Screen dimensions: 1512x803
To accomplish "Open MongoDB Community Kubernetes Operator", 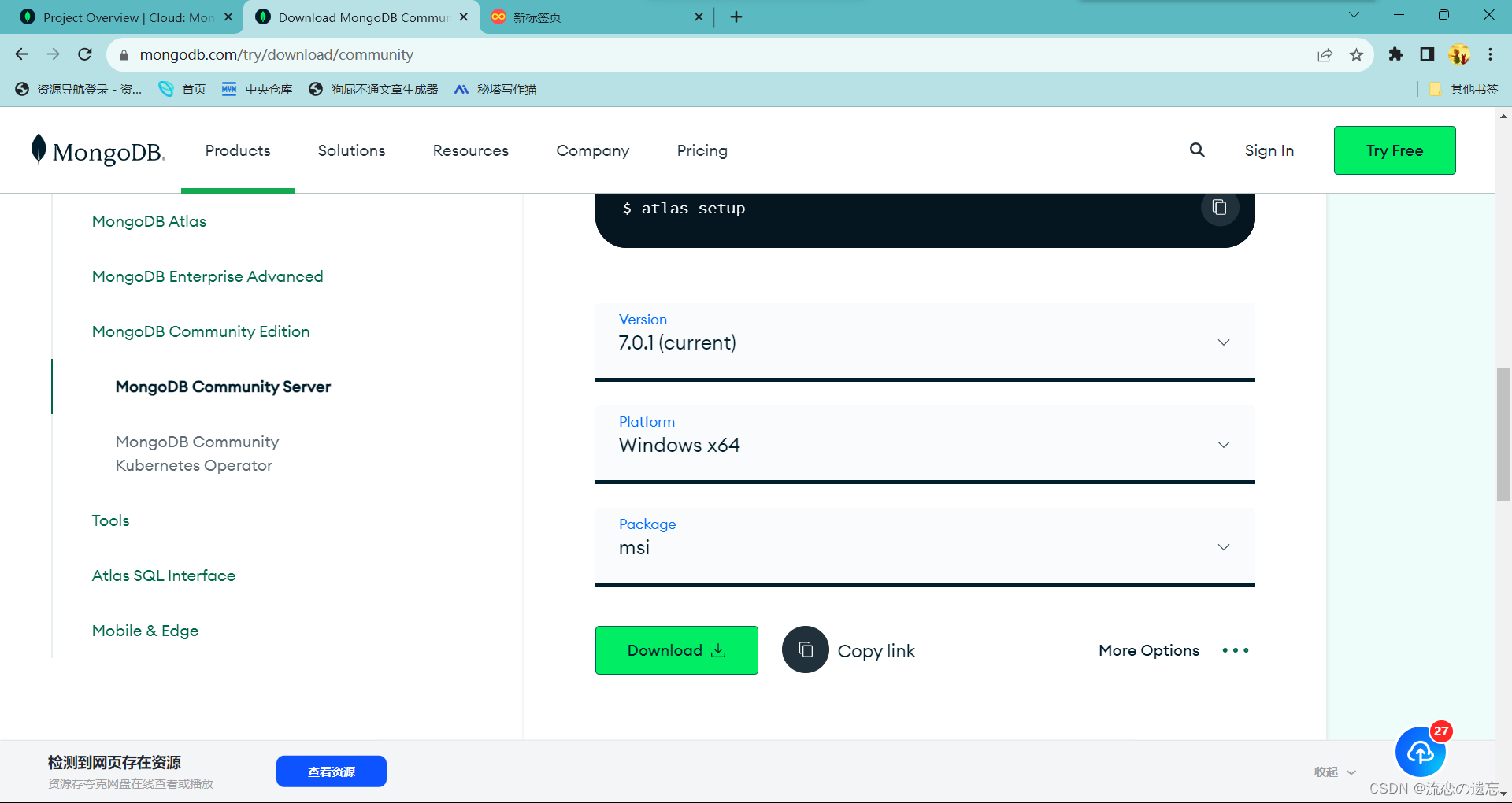I will click(197, 453).
